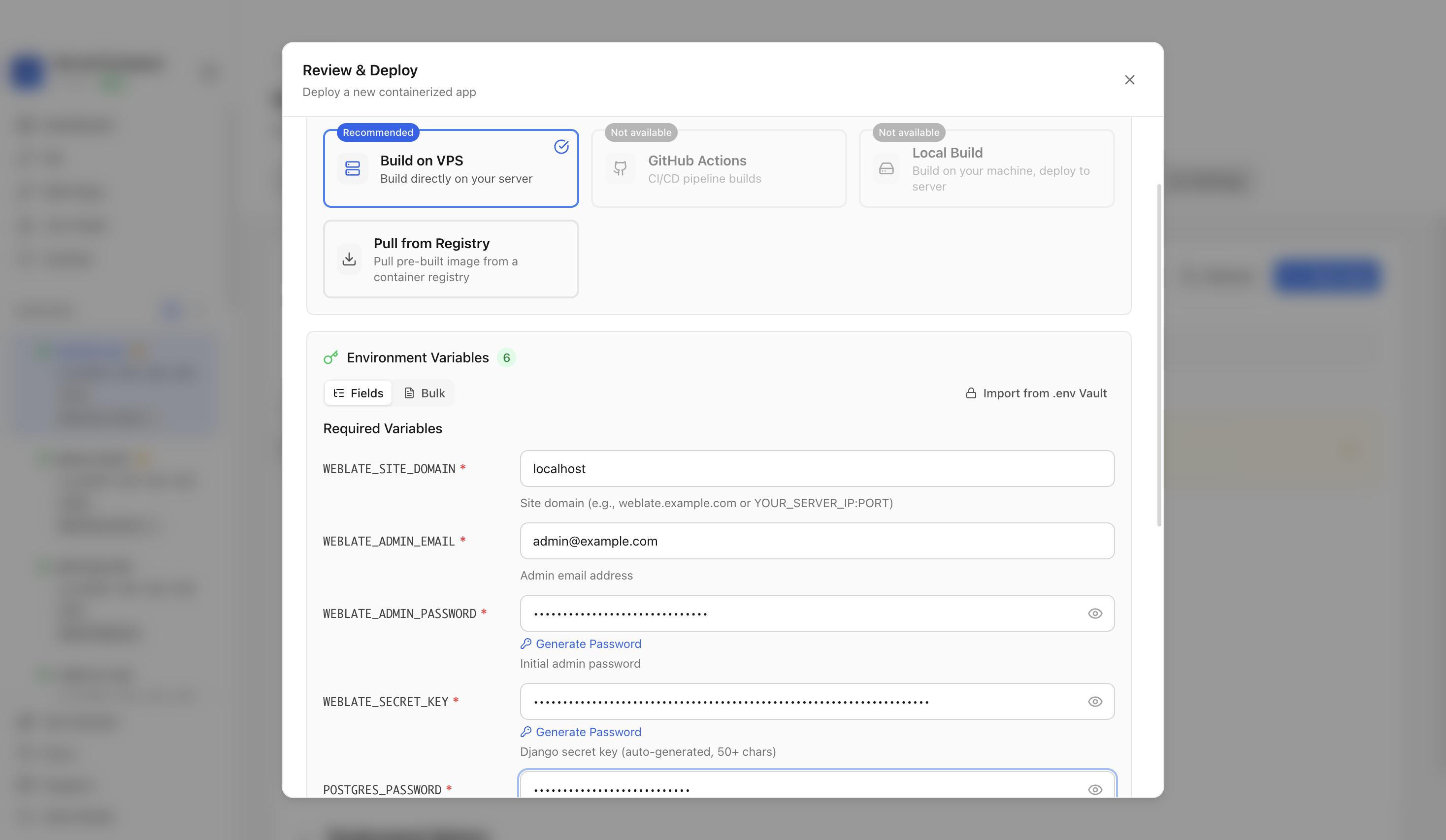Reveal the POSTGRES_PASSWORD value
Screen dimensions: 1446x840
tap(1095, 789)
